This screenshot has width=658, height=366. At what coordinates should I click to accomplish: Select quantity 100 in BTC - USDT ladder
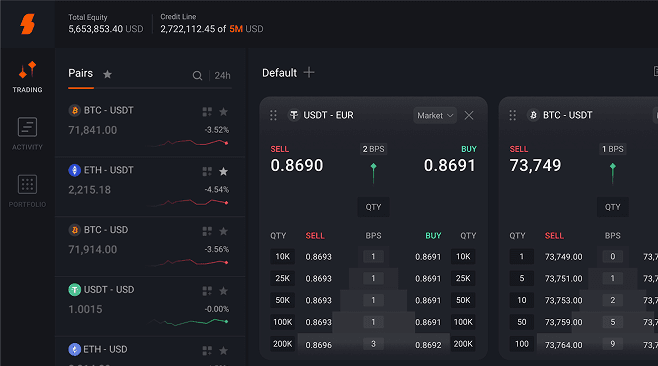pyautogui.click(x=522, y=344)
